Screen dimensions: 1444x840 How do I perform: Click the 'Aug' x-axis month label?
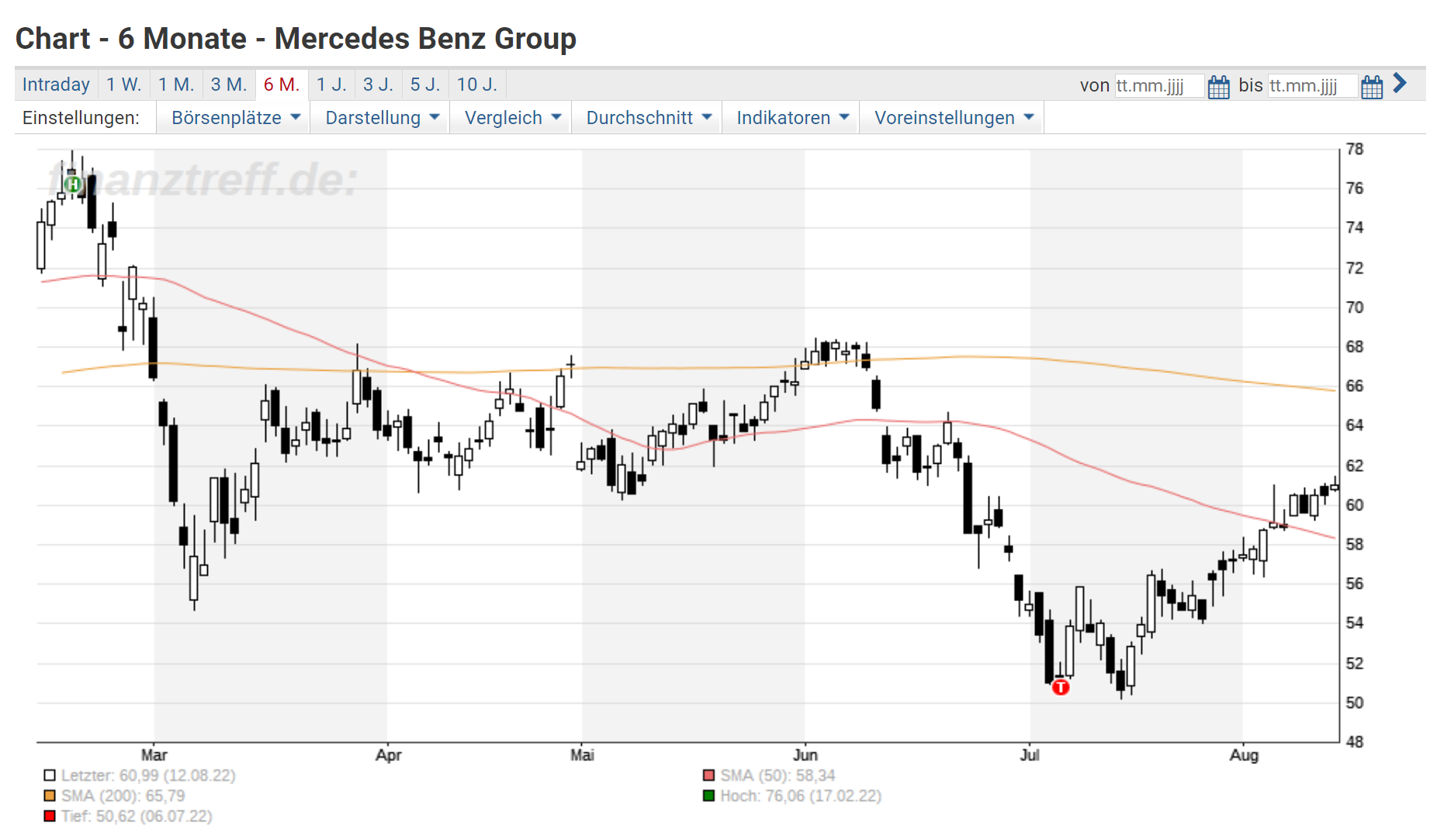pyautogui.click(x=1244, y=755)
